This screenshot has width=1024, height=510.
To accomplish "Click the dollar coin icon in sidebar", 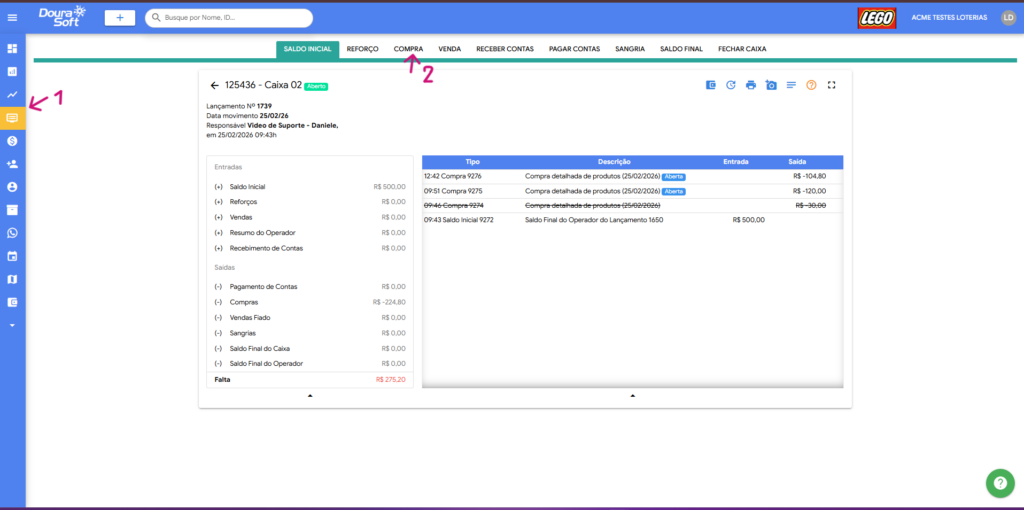I will pos(13,141).
